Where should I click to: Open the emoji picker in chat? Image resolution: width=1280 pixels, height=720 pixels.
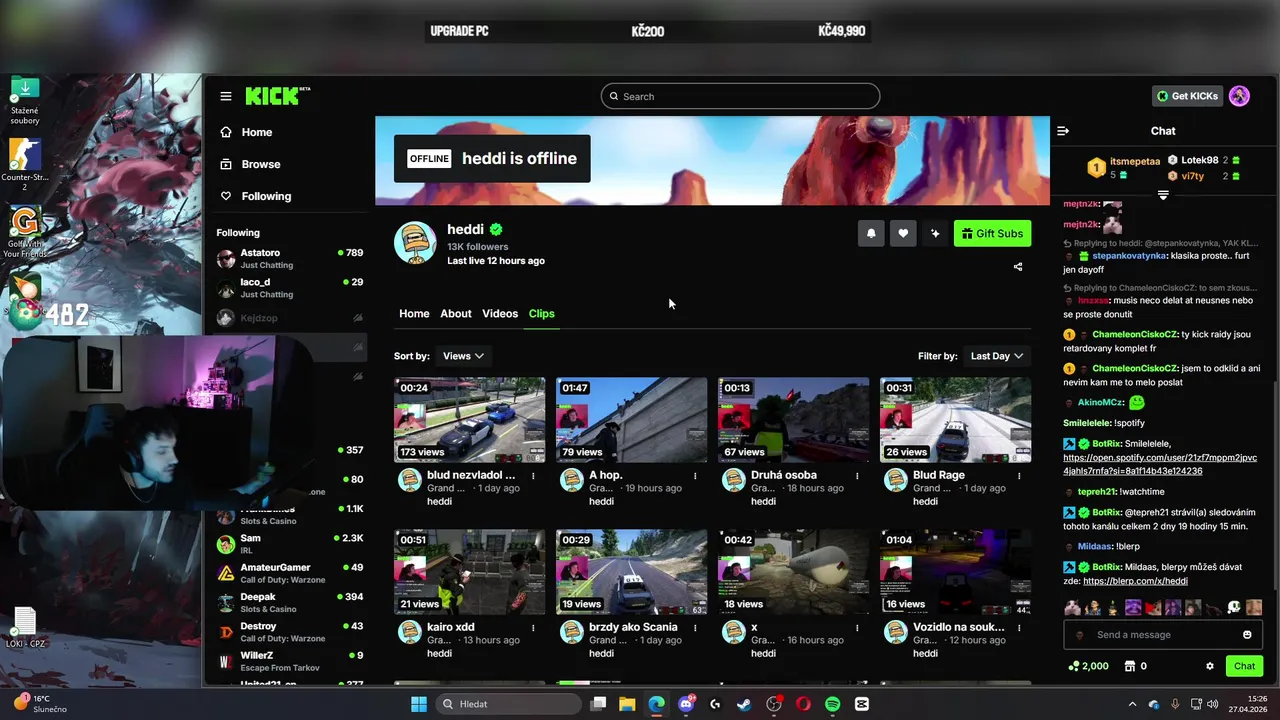click(1247, 635)
